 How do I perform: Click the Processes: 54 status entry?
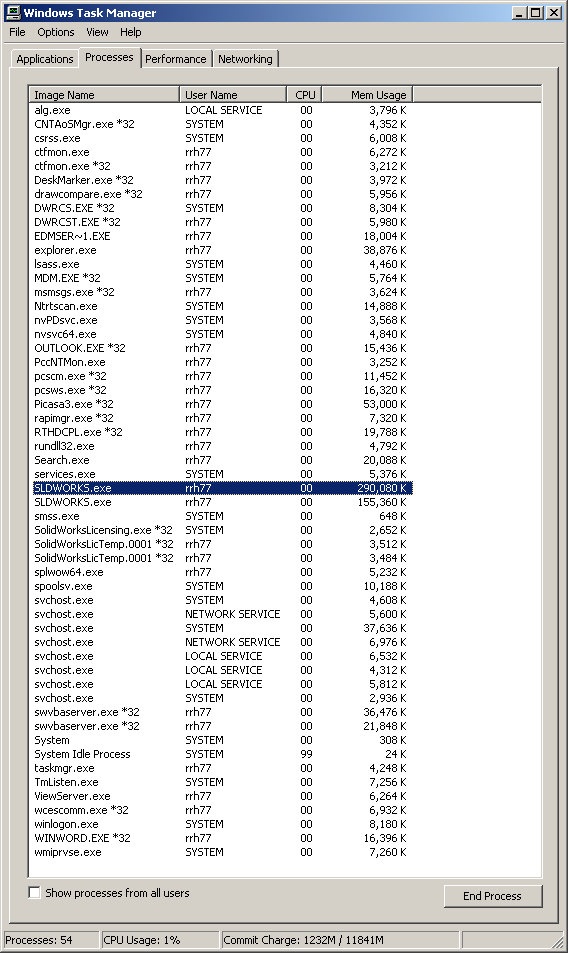click(51, 940)
